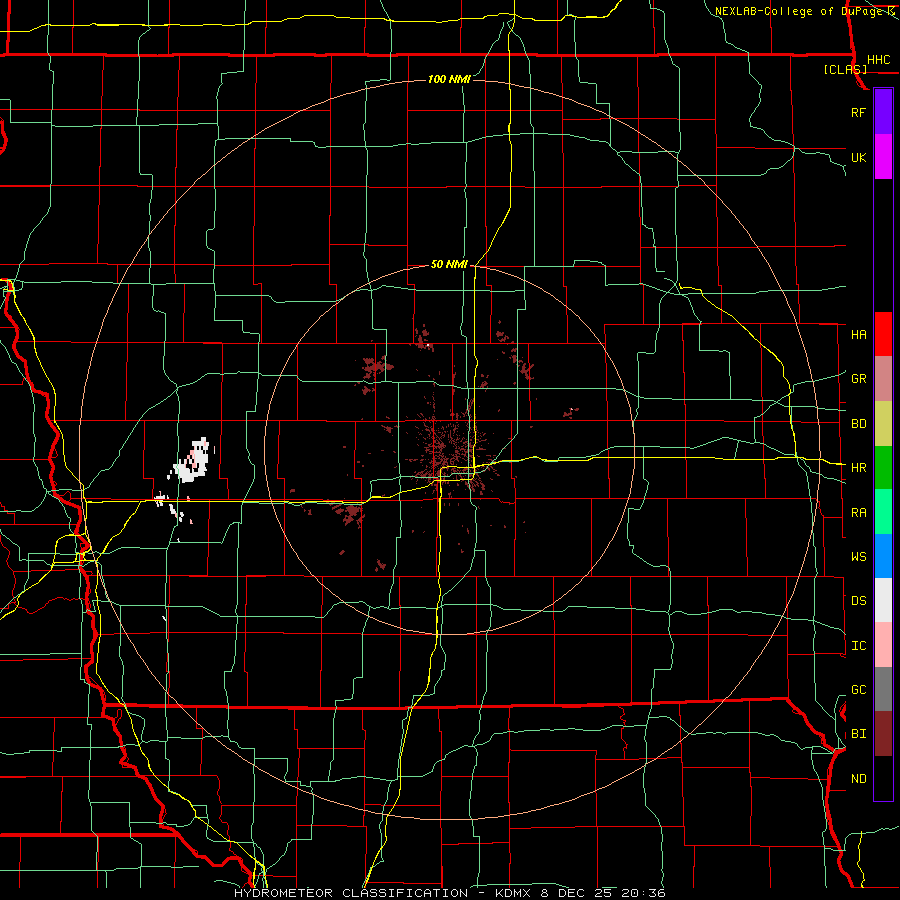Image resolution: width=900 pixels, height=900 pixels.
Task: Click the UK magenta legend swatch
Action: pos(883,157)
